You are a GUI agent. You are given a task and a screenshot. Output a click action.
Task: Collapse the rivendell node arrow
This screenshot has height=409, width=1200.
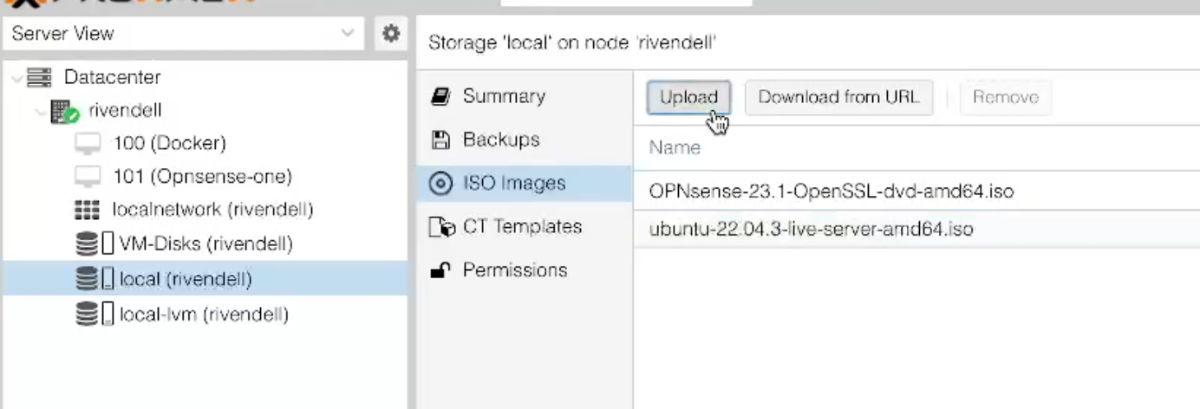tap(39, 111)
